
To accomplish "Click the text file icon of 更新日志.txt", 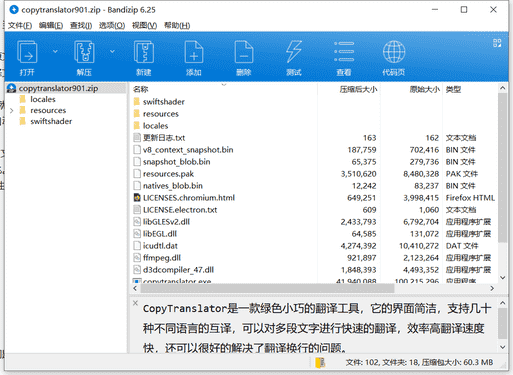I will click(x=137, y=138).
